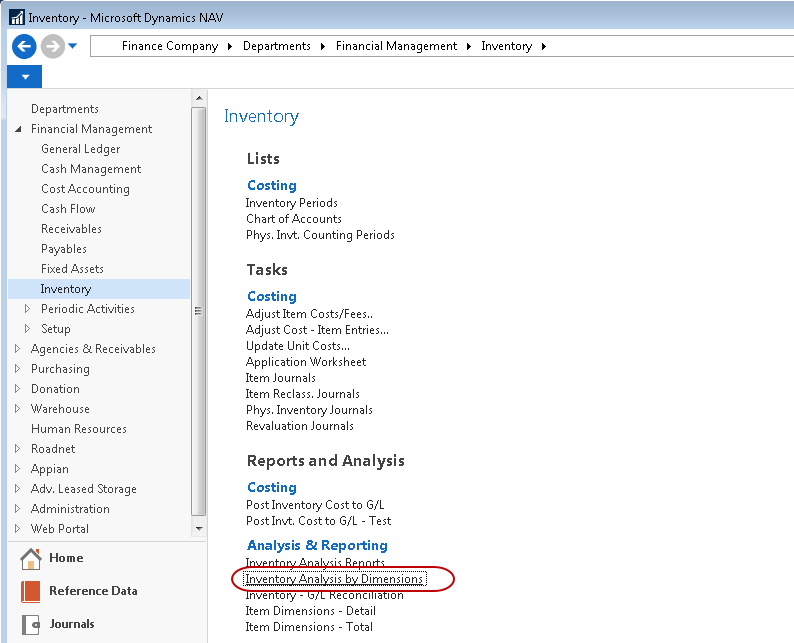Image resolution: width=794 pixels, height=643 pixels.
Task: Open the Inventory Periods list
Action: pos(291,203)
